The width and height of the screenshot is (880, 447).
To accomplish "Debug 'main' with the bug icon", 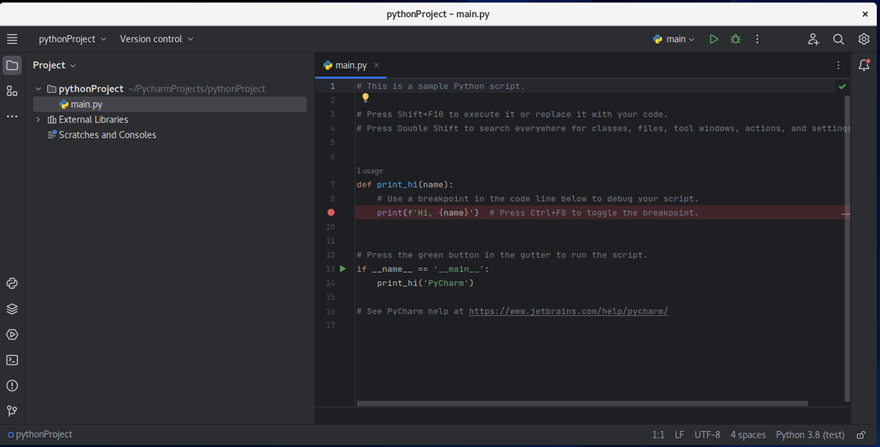I will tap(735, 39).
